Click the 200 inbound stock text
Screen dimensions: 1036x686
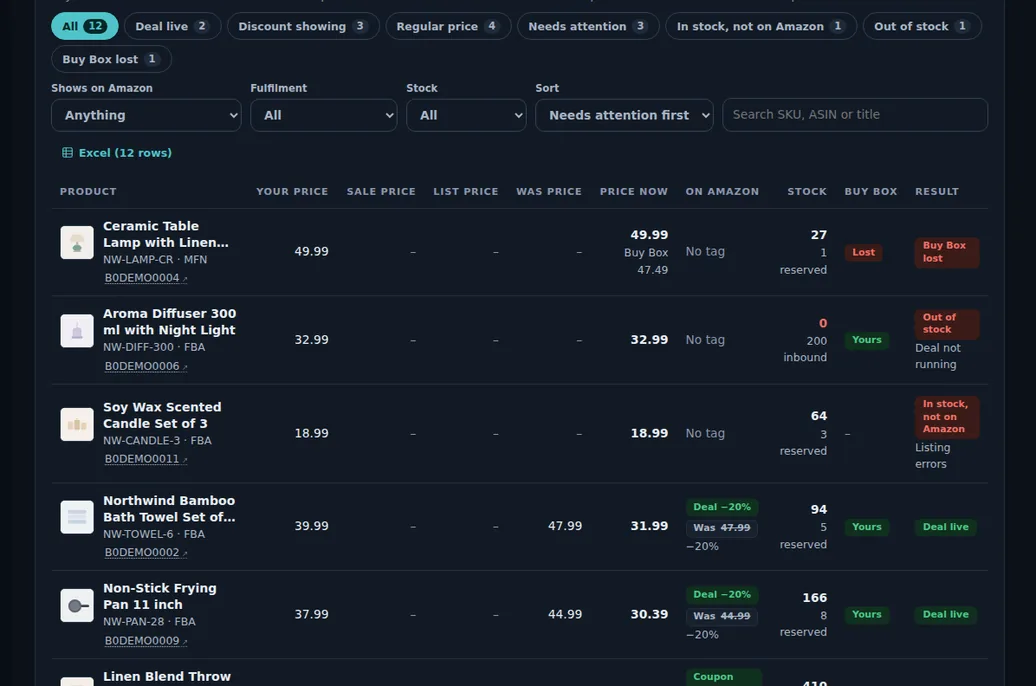click(x=805, y=349)
